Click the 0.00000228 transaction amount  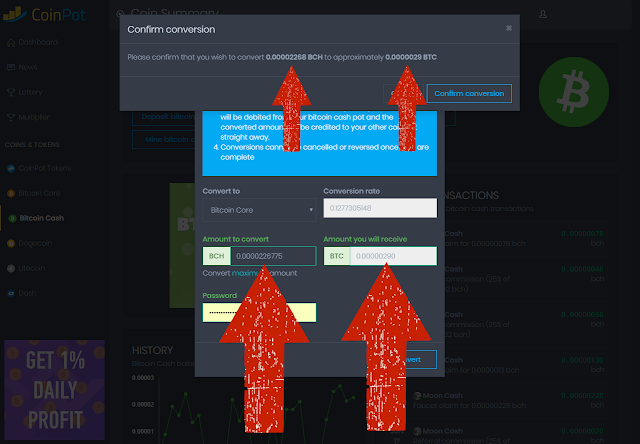click(x=582, y=396)
